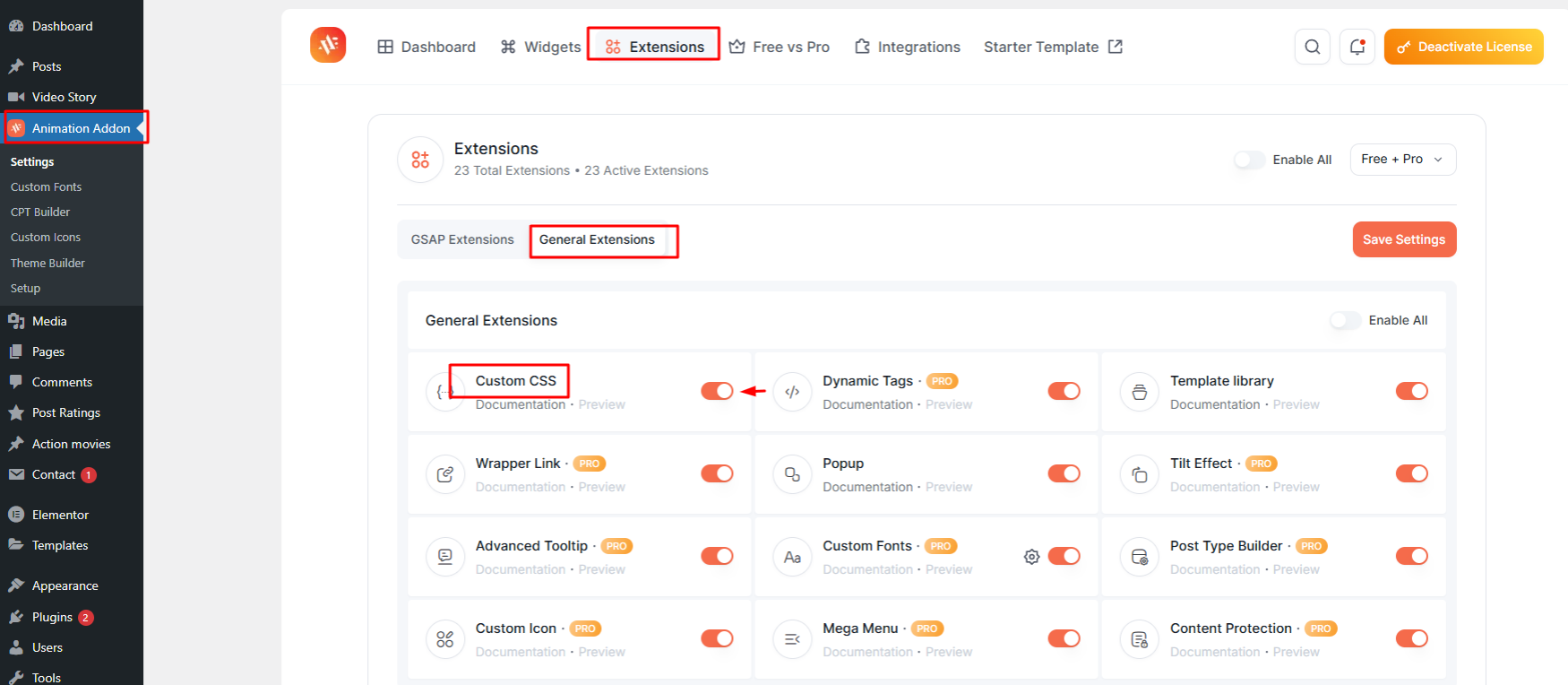The image size is (1568, 685).
Task: Toggle the Content Protection switch
Action: (x=1412, y=638)
